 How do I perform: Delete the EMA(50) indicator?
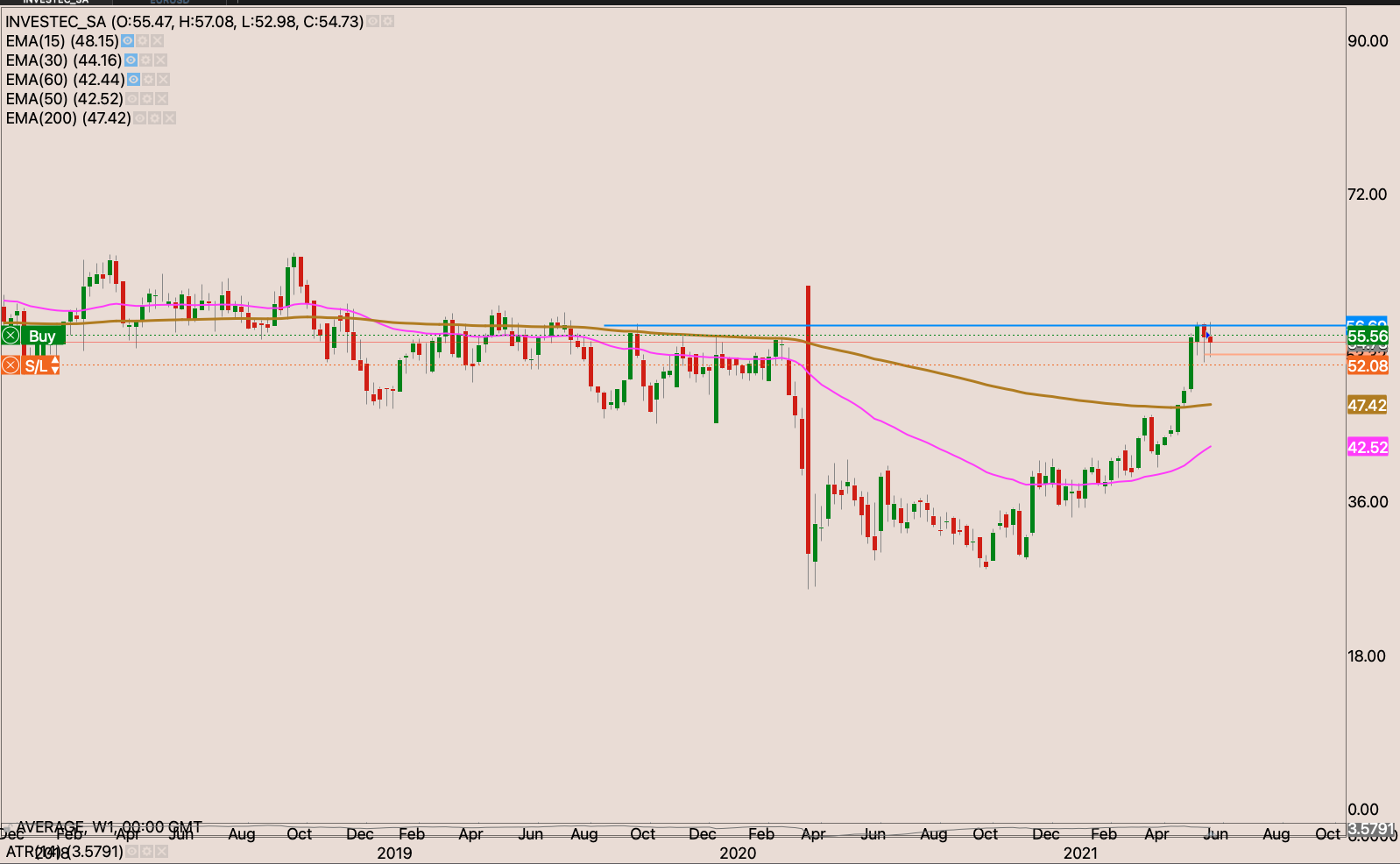point(161,99)
